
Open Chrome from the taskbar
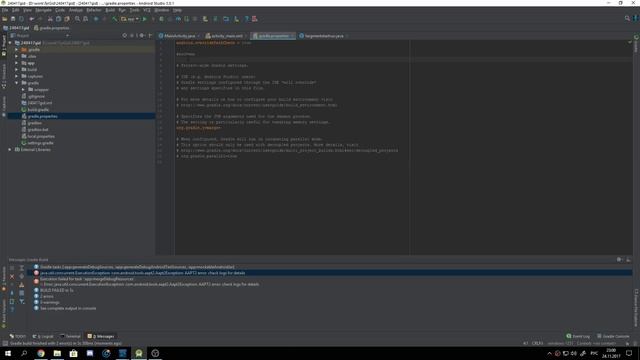(x=41, y=353)
